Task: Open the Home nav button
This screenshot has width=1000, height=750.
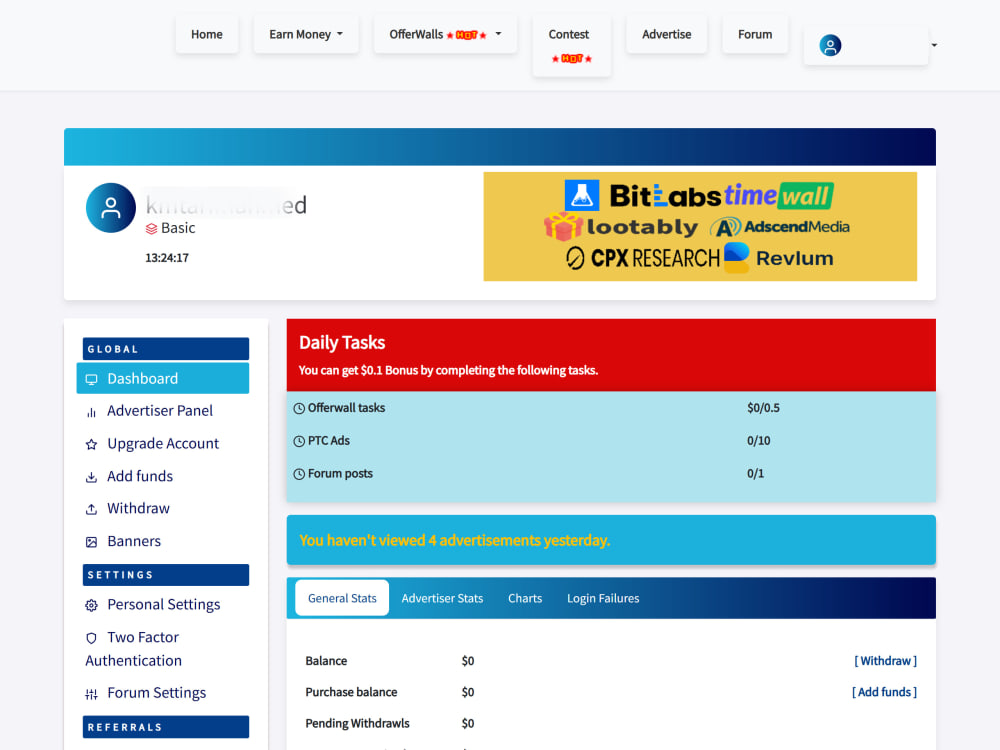Action: coord(207,34)
